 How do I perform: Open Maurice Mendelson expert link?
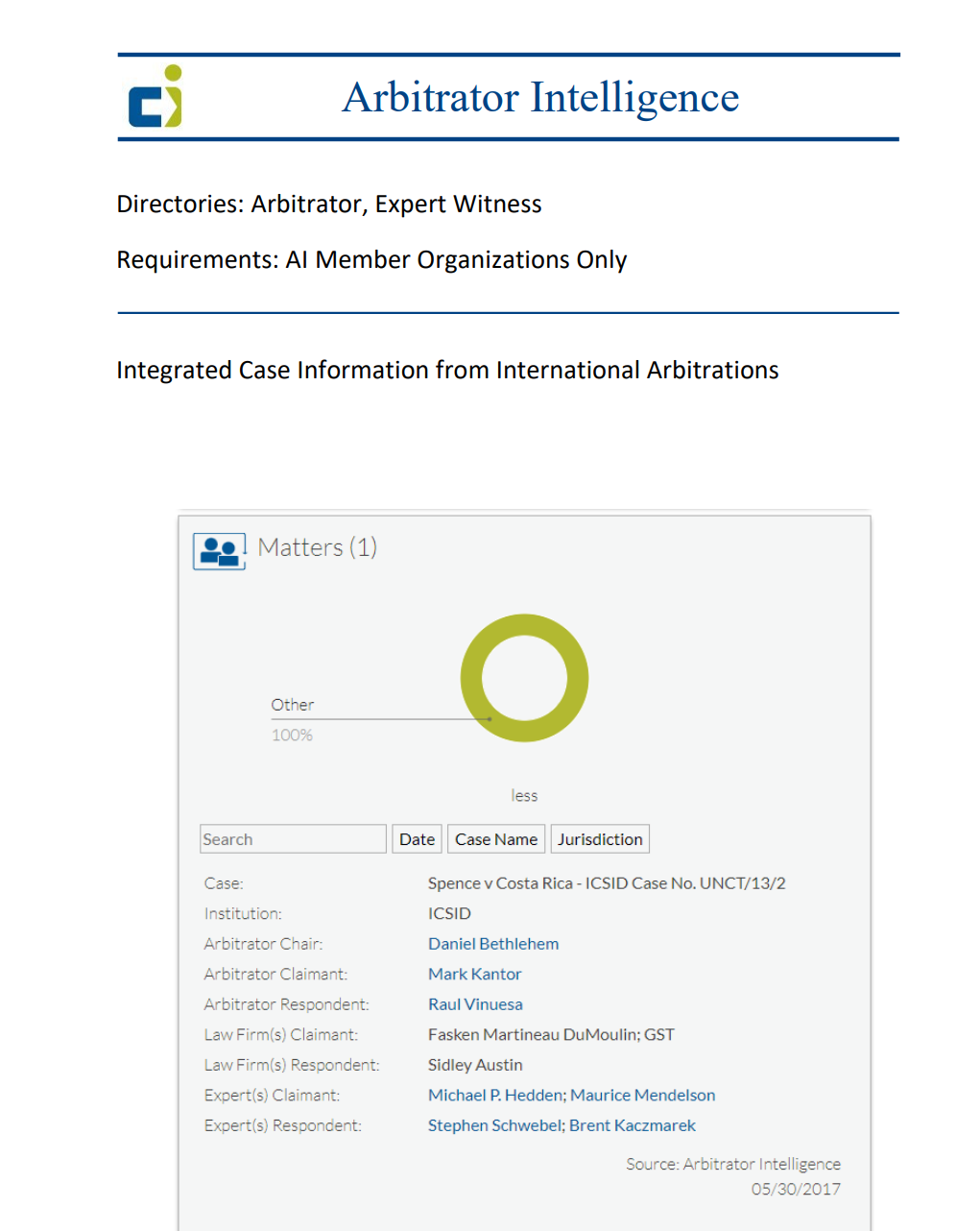pyautogui.click(x=643, y=1096)
